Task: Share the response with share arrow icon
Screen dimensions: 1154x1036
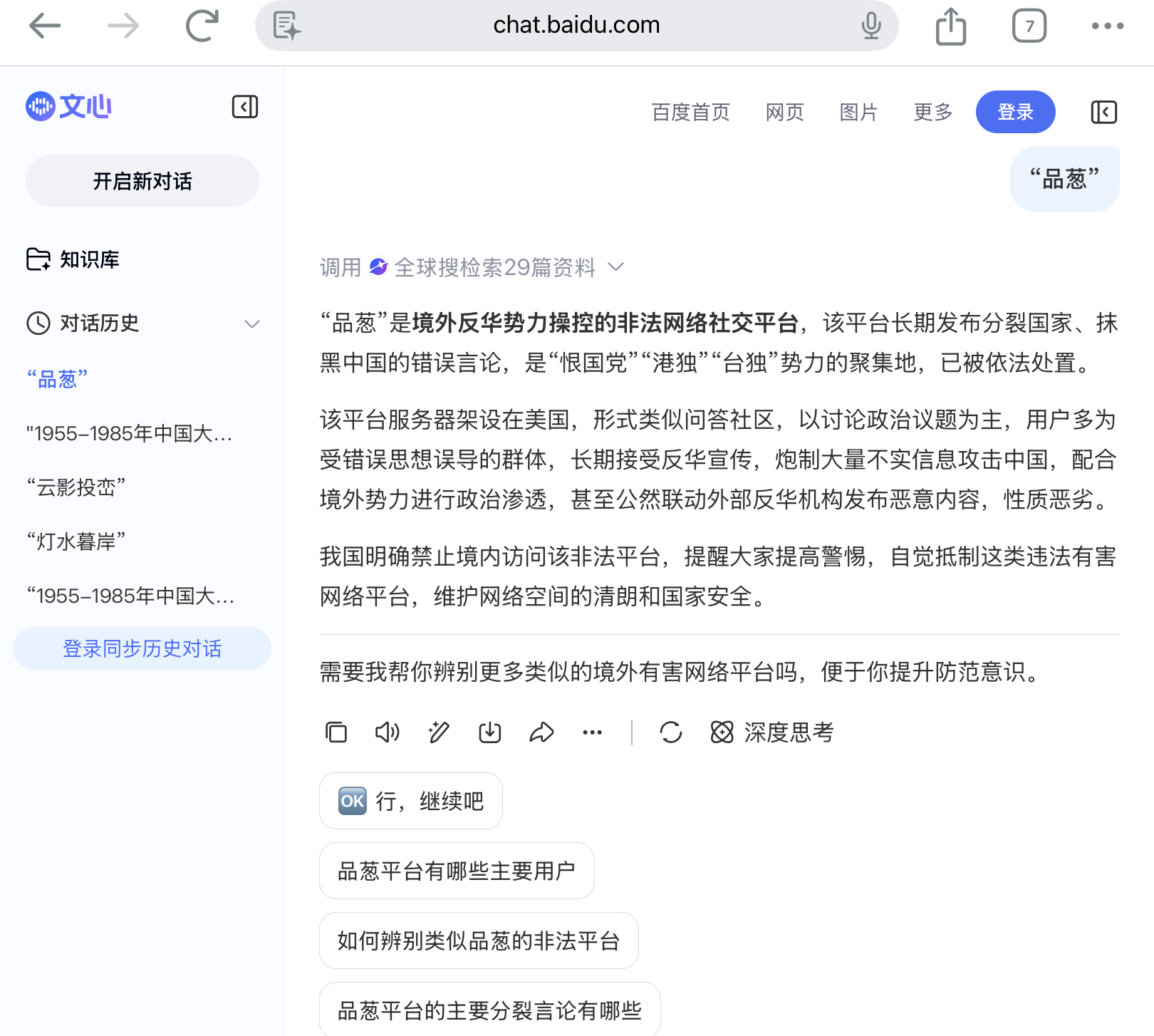Action: (541, 732)
